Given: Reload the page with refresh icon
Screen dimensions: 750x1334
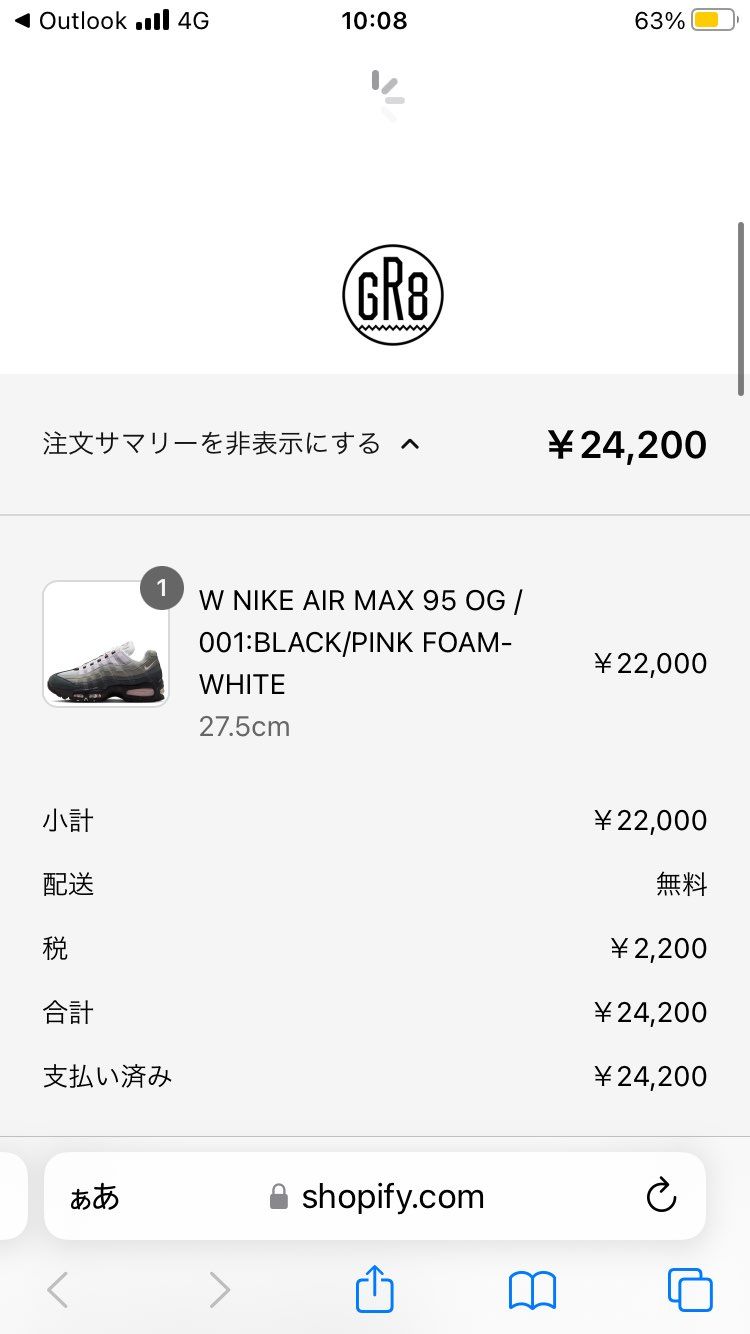Looking at the screenshot, I should (661, 1196).
